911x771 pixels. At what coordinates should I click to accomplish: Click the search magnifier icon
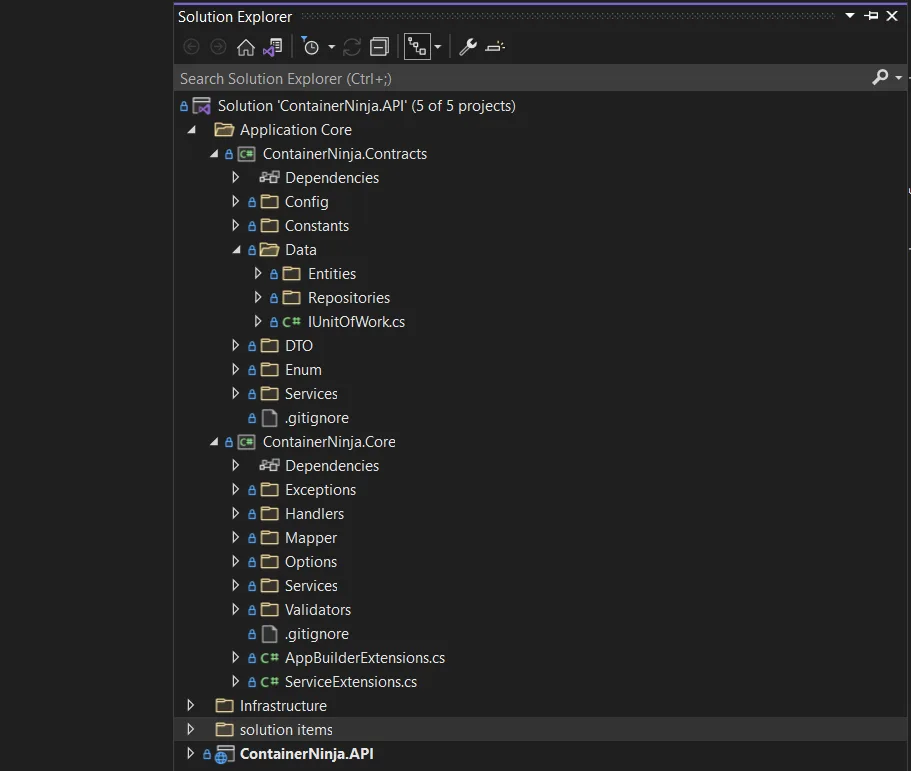point(880,78)
